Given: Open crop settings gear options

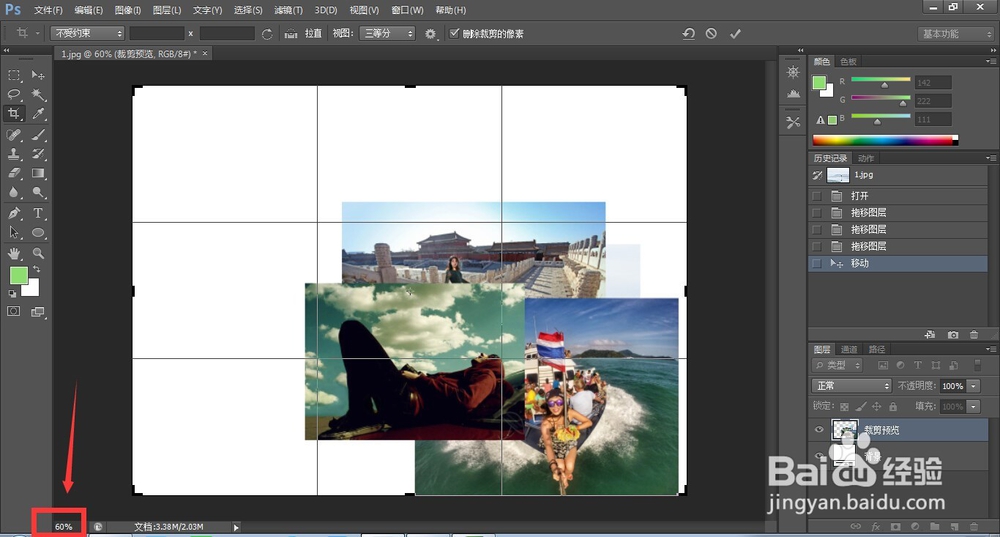Looking at the screenshot, I should 430,34.
